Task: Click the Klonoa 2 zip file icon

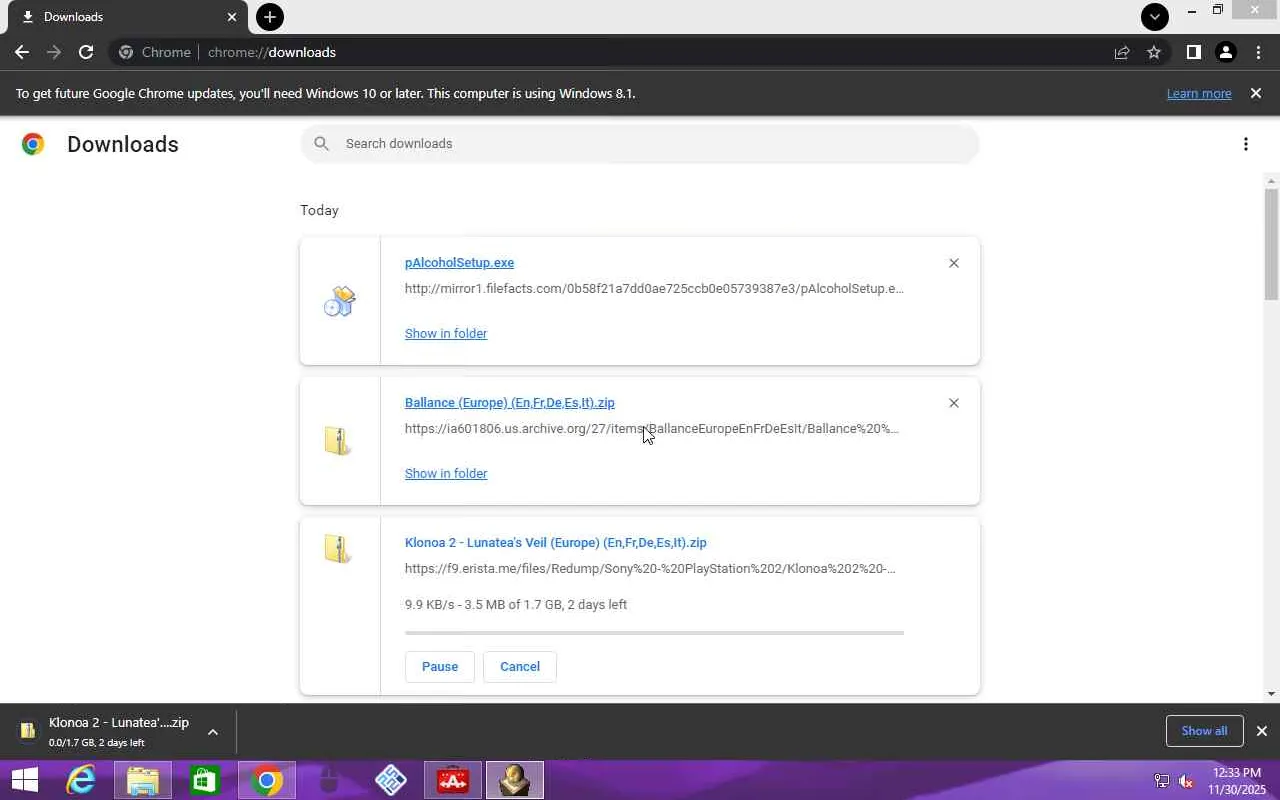Action: [338, 549]
